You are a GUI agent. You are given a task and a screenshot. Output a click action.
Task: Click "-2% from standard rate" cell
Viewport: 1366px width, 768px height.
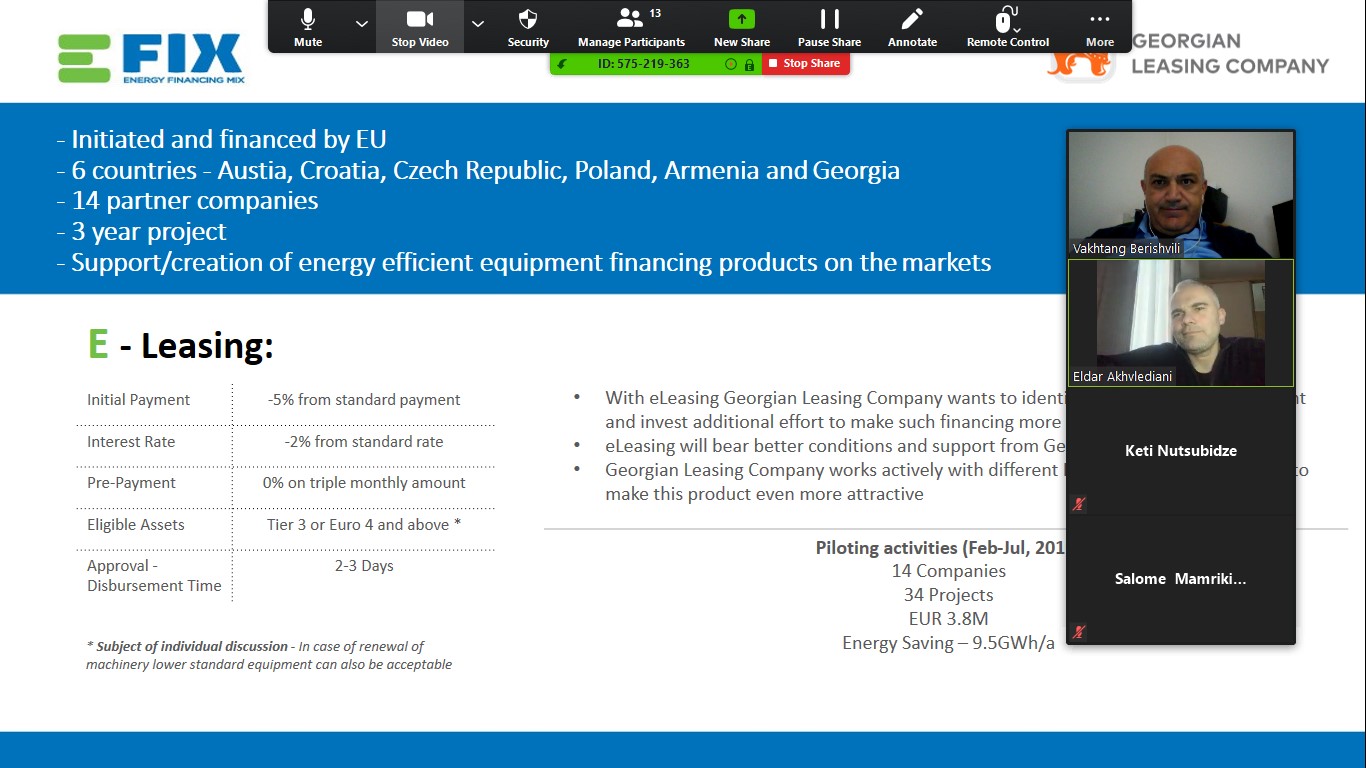[364, 441]
